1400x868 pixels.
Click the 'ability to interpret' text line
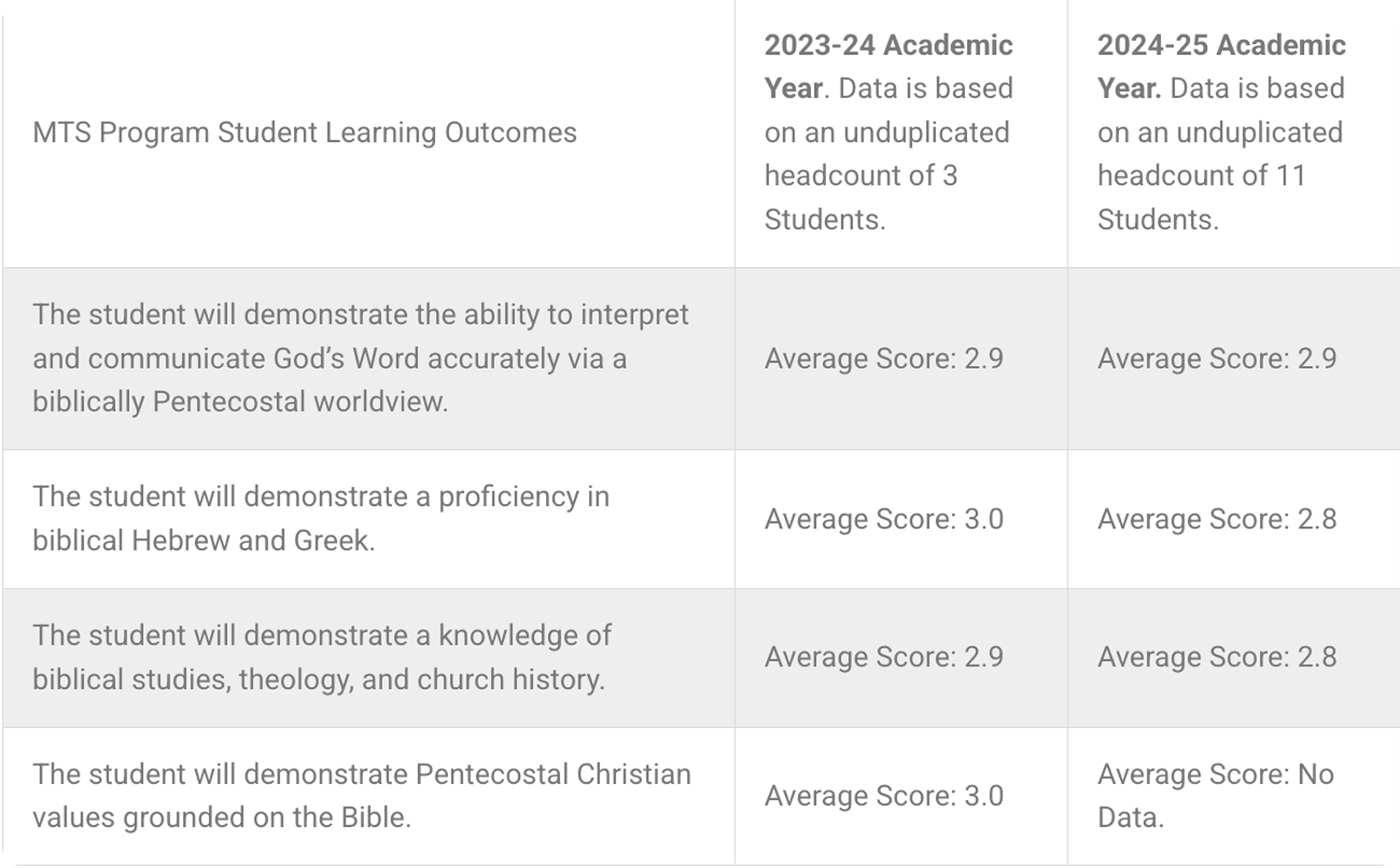pyautogui.click(x=360, y=315)
